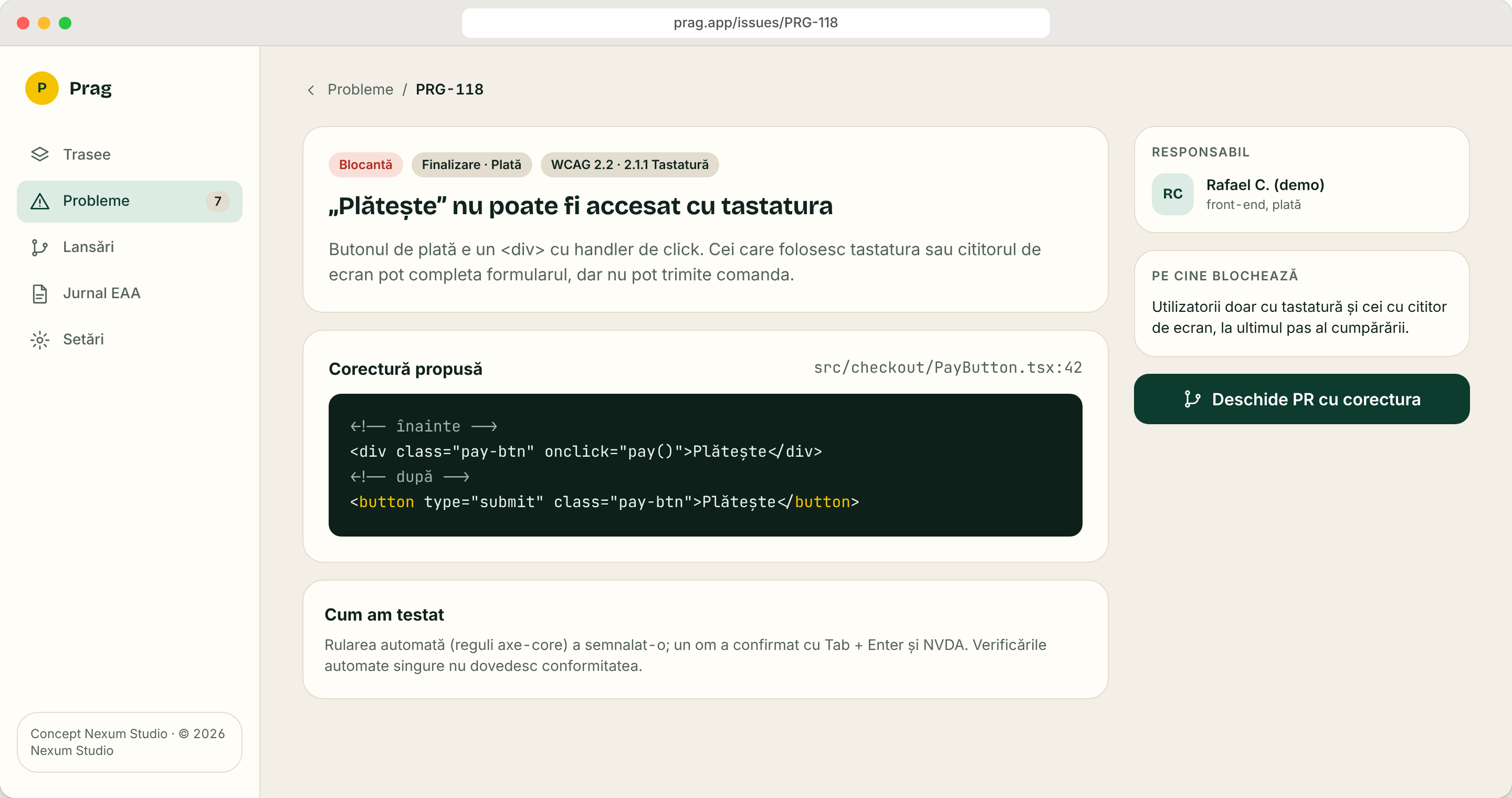Click the Probleme breadcrumb link
This screenshot has width=1512, height=798.
[x=360, y=89]
